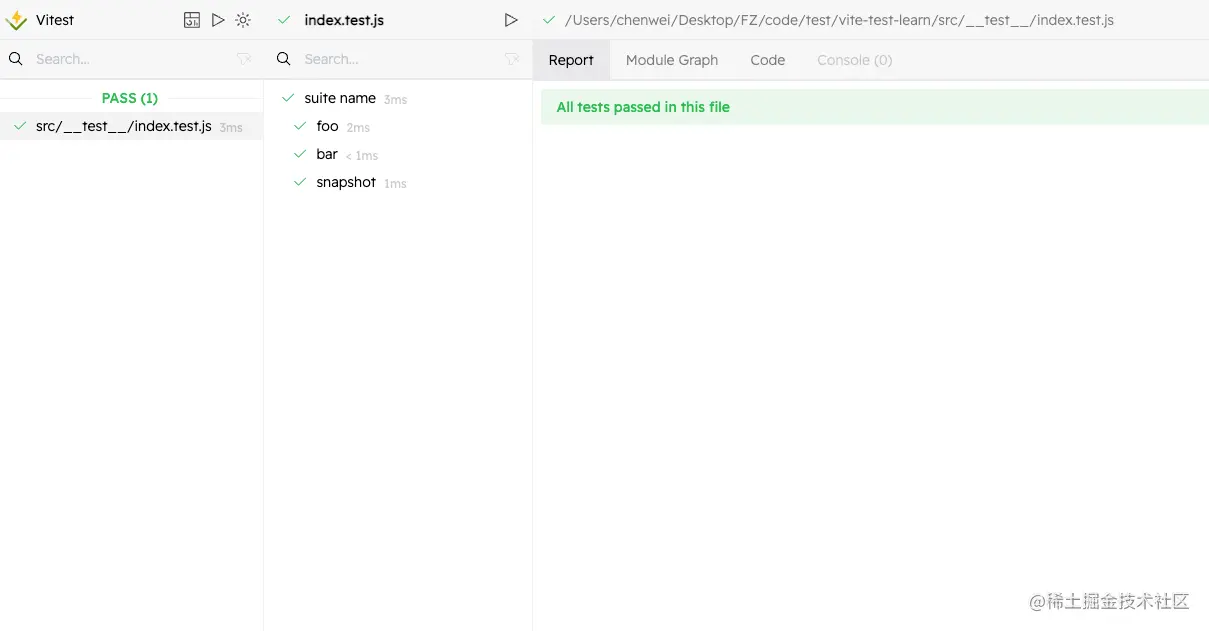The height and width of the screenshot is (631, 1209).
Task: Focus the test list search field
Action: pyautogui.click(x=398, y=59)
